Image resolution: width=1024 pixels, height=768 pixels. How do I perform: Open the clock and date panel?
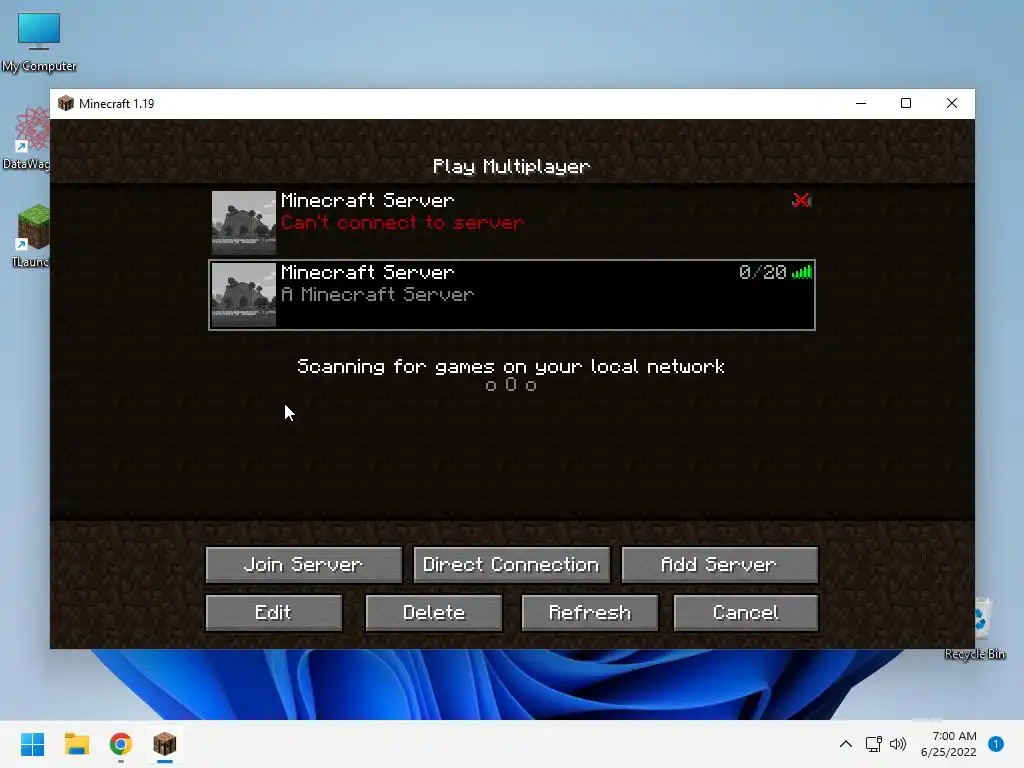point(949,744)
